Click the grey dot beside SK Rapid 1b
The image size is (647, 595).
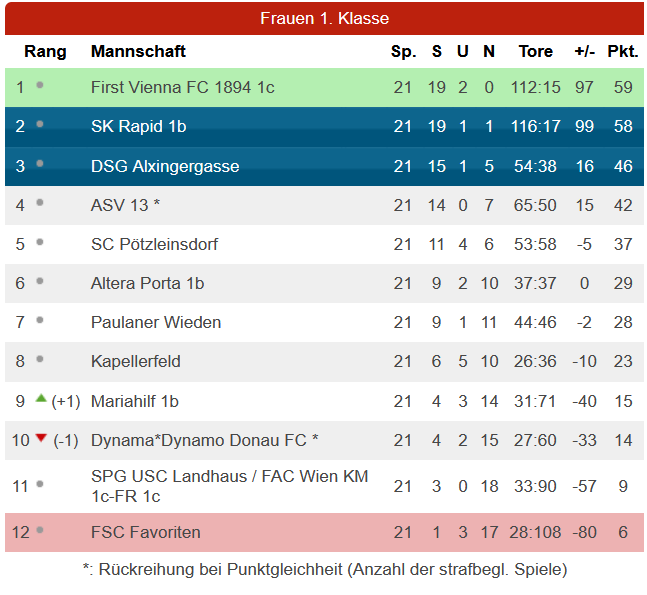(x=40, y=124)
